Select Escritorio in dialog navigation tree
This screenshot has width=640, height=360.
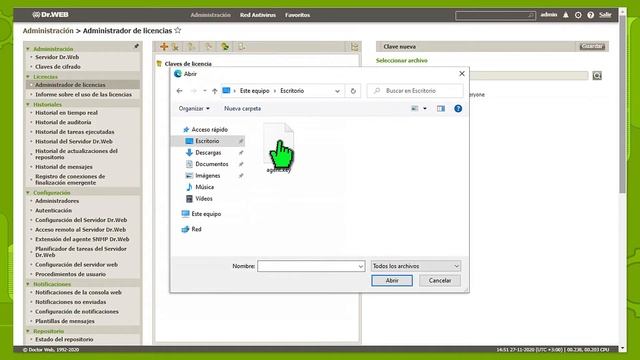pyautogui.click(x=207, y=141)
